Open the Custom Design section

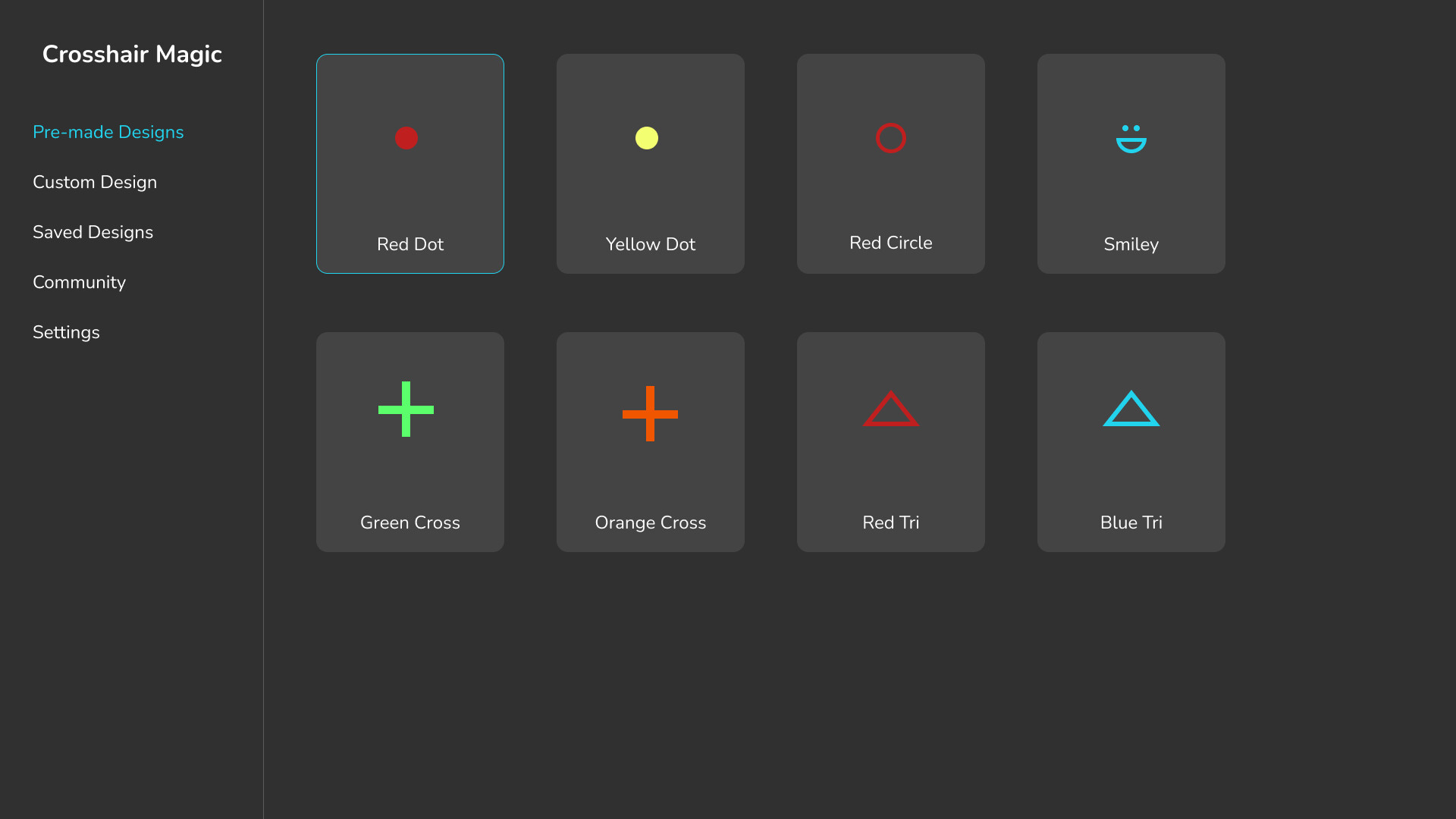coord(95,182)
